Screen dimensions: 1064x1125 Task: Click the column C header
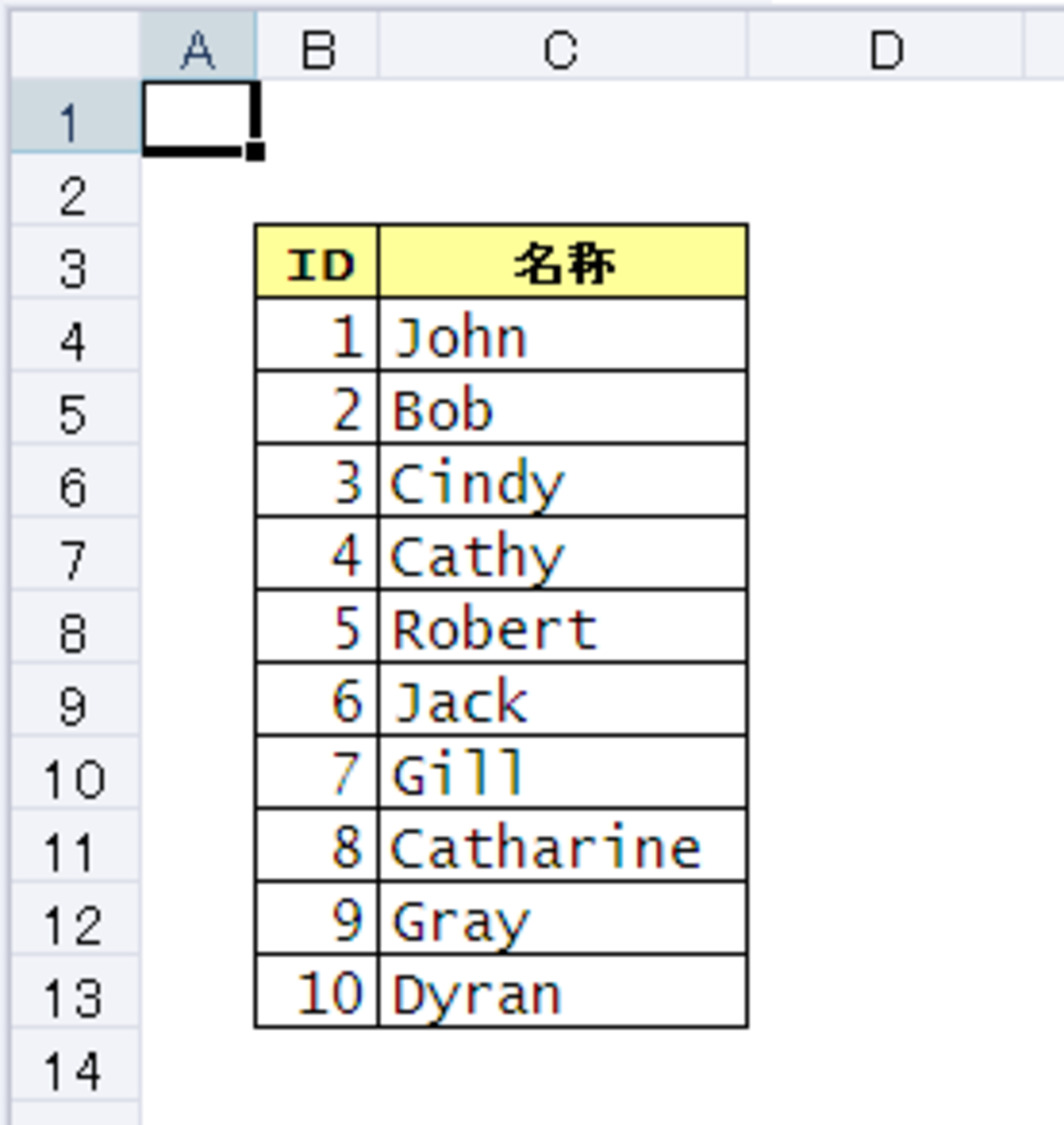pyautogui.click(x=561, y=49)
